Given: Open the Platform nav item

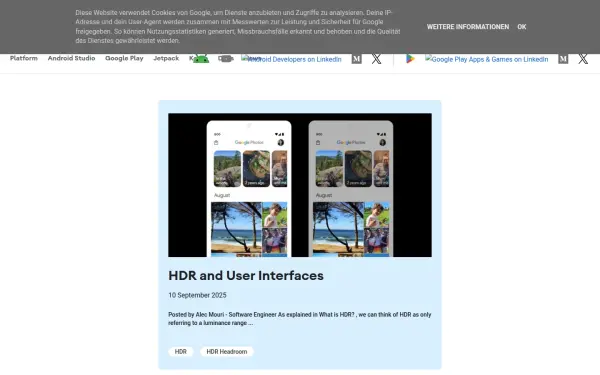Looking at the screenshot, I should click(24, 58).
